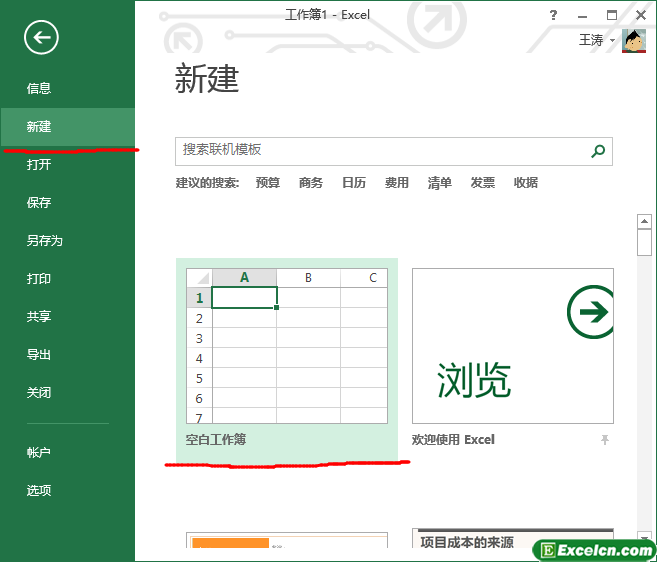Click the 商务 suggested search
Image resolution: width=657 pixels, height=562 pixels.
tap(310, 183)
